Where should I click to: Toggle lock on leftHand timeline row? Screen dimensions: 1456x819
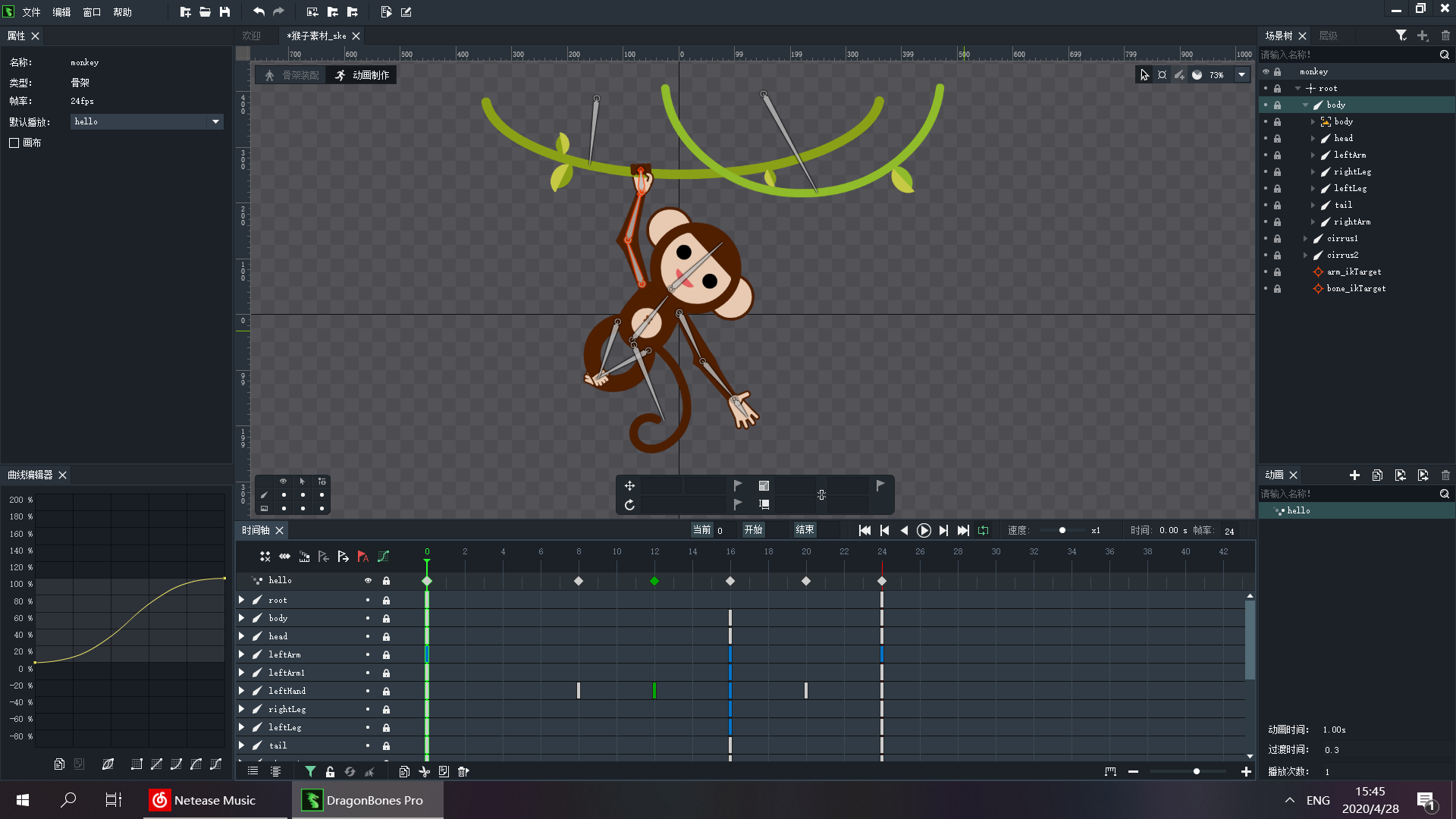(386, 692)
